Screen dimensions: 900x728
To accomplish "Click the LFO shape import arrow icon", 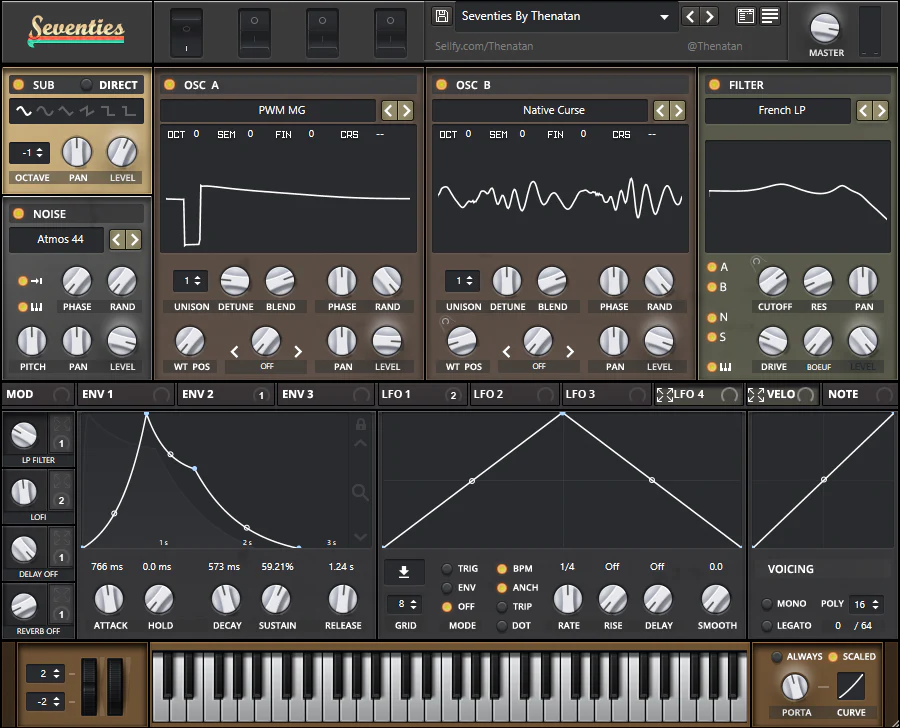I will (x=404, y=572).
